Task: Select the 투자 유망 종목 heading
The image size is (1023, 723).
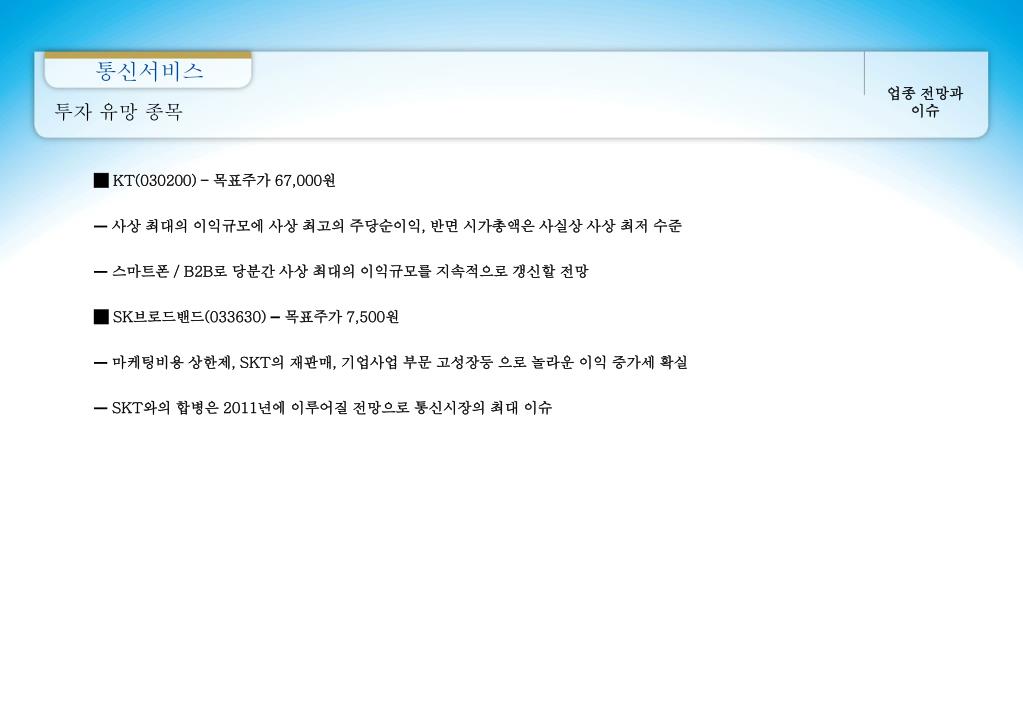Action: coord(118,112)
